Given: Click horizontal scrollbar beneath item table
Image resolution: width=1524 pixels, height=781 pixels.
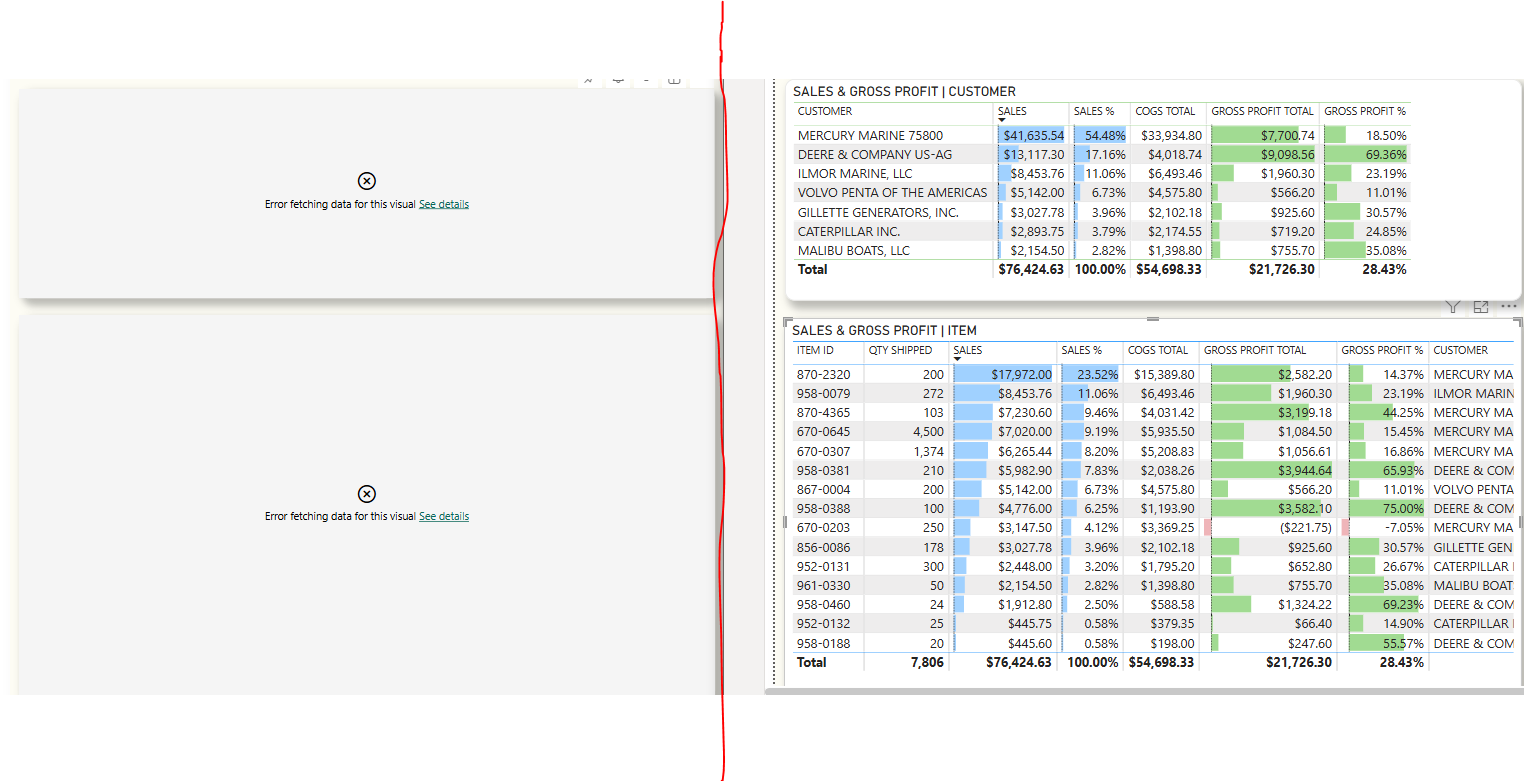Looking at the screenshot, I should click(x=1143, y=691).
